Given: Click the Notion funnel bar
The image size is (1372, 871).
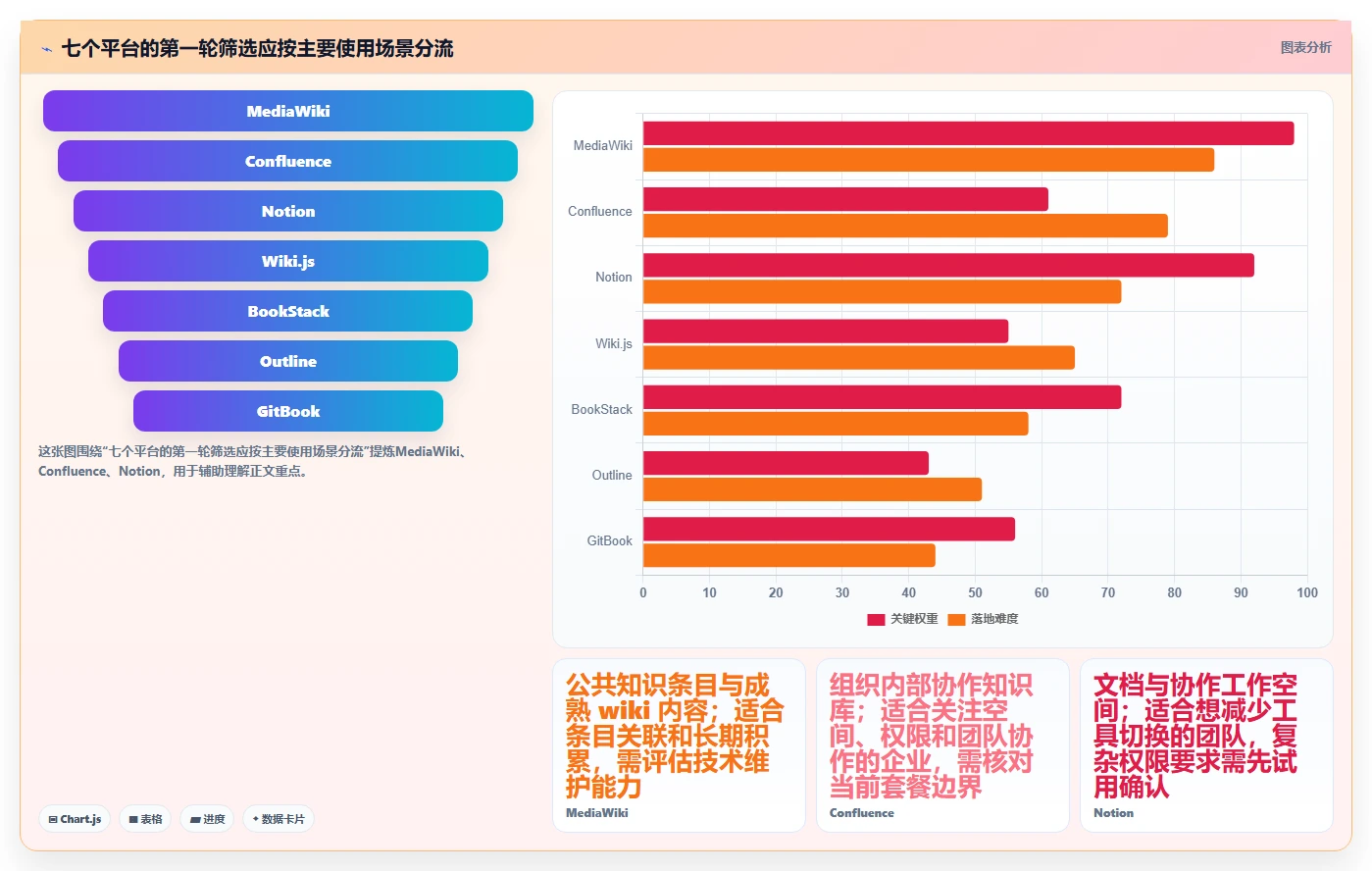Looking at the screenshot, I should click(x=288, y=211).
